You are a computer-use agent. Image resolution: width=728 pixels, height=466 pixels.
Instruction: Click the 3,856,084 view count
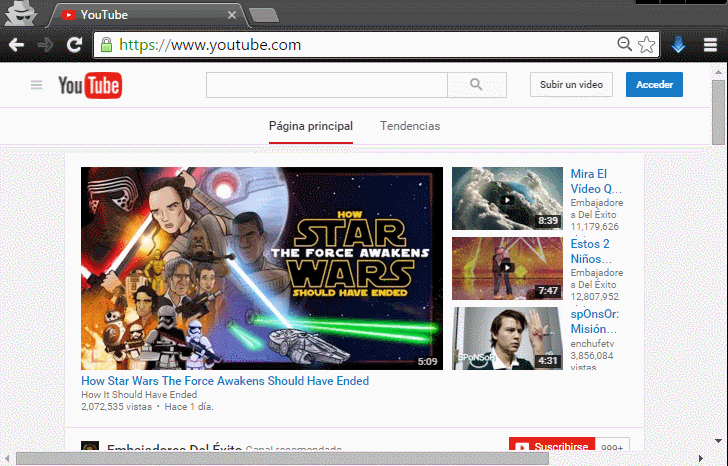(592, 356)
